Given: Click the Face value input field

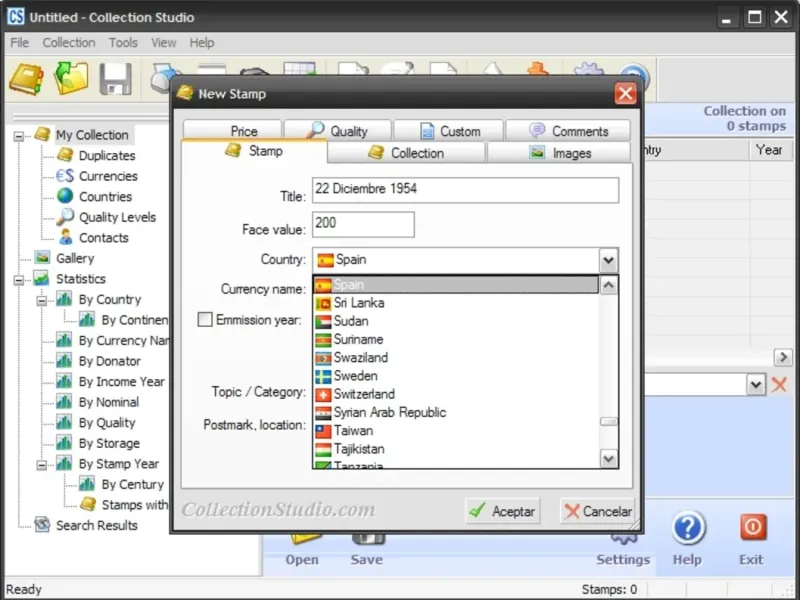Looking at the screenshot, I should click(363, 224).
